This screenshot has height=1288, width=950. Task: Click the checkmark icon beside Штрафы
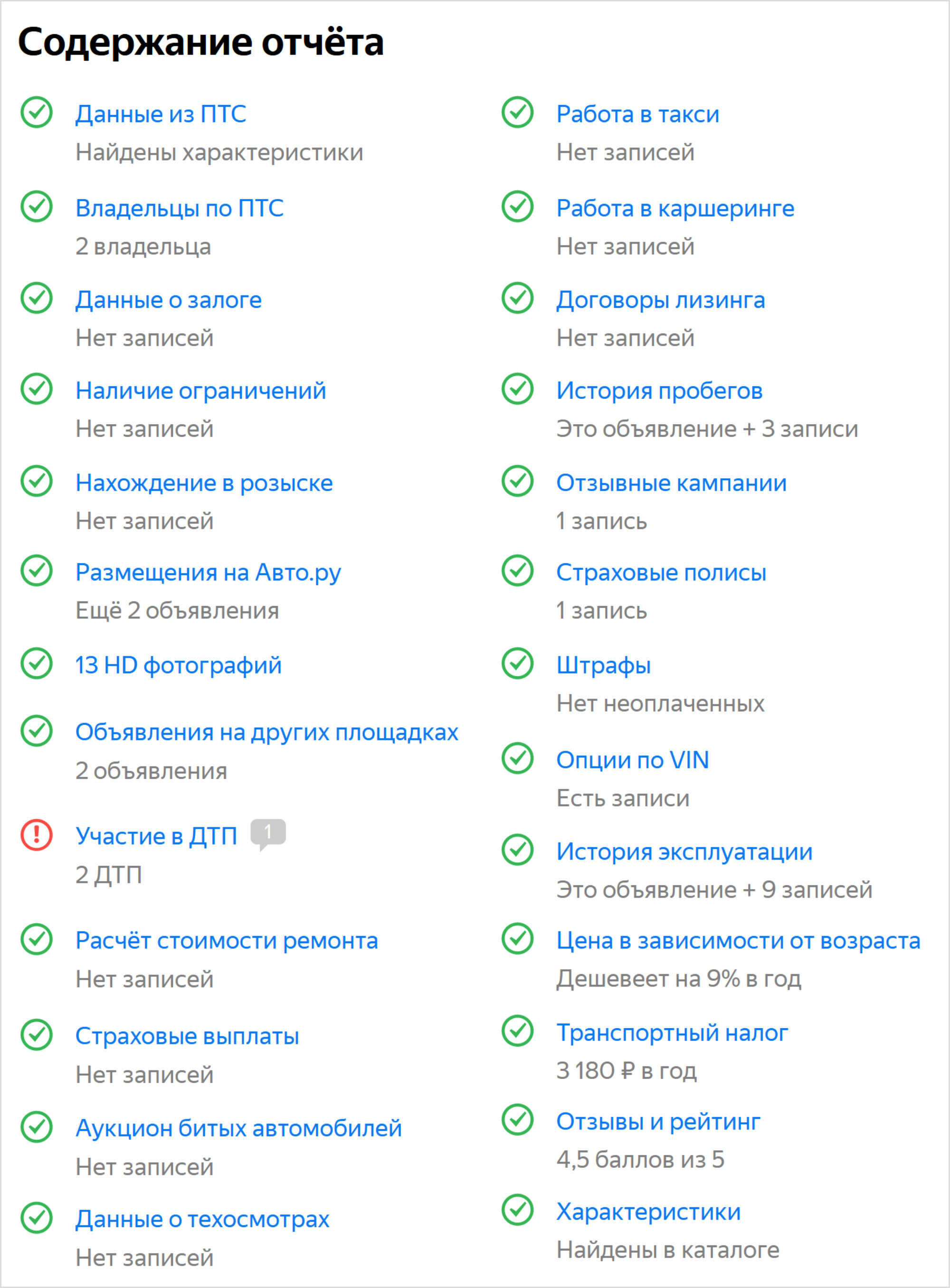click(518, 663)
